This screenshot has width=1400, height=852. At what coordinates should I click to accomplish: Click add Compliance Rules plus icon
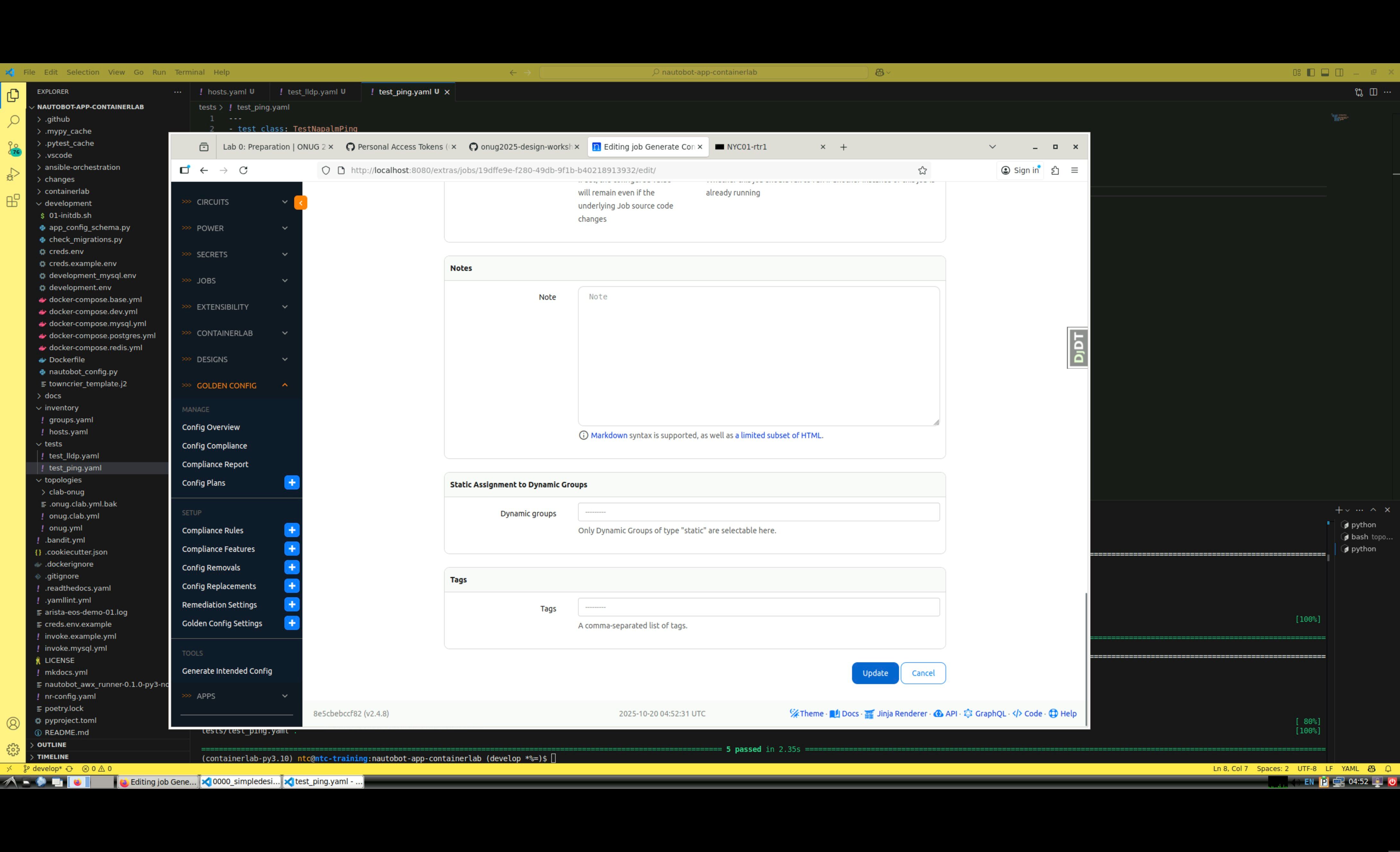pos(291,530)
